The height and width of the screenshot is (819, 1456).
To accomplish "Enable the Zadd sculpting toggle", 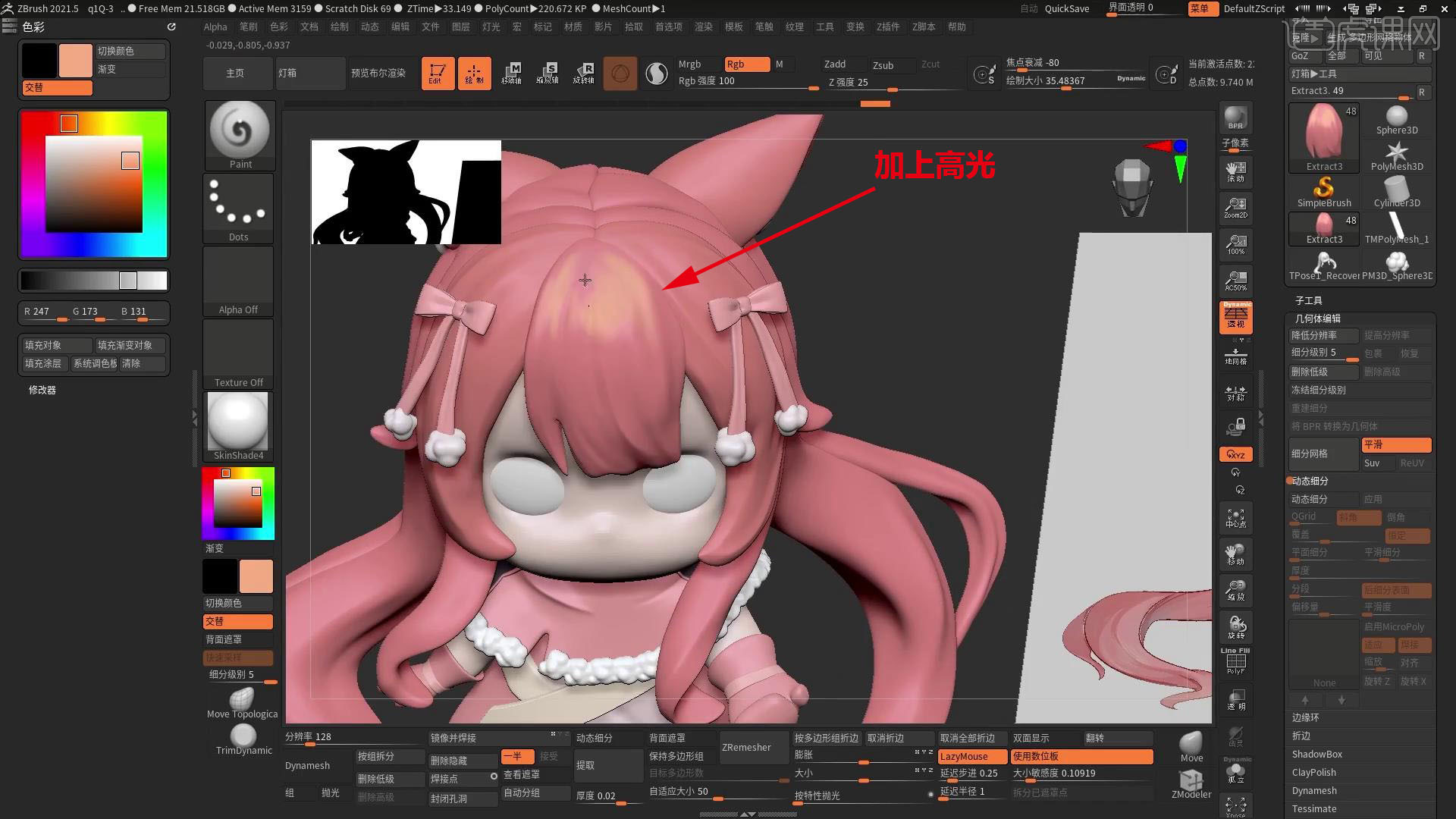I will pyautogui.click(x=834, y=64).
